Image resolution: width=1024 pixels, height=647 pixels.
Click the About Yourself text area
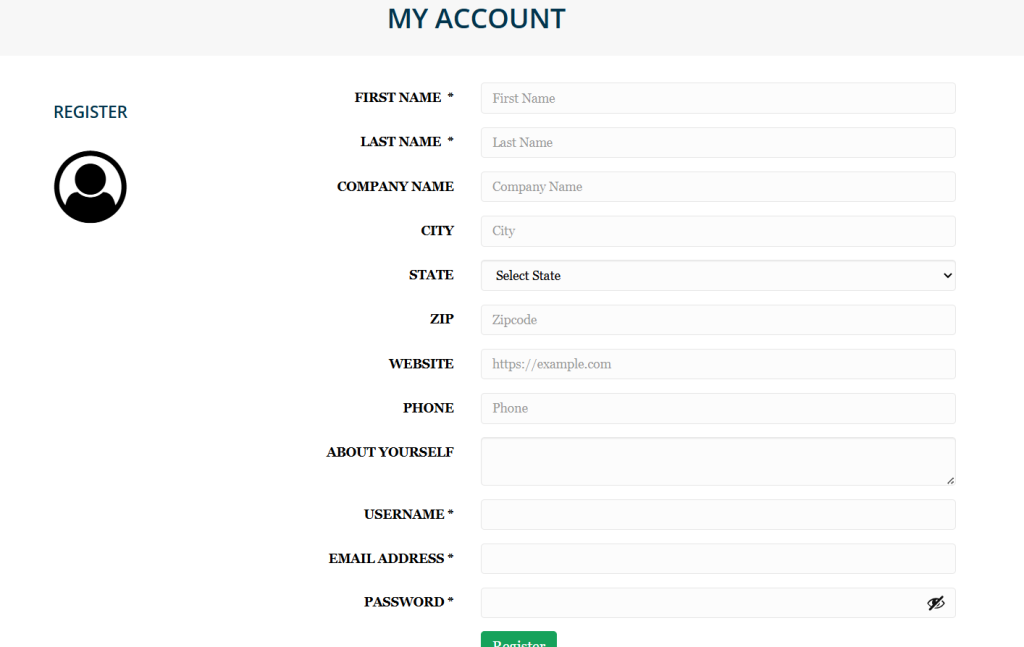pos(718,461)
